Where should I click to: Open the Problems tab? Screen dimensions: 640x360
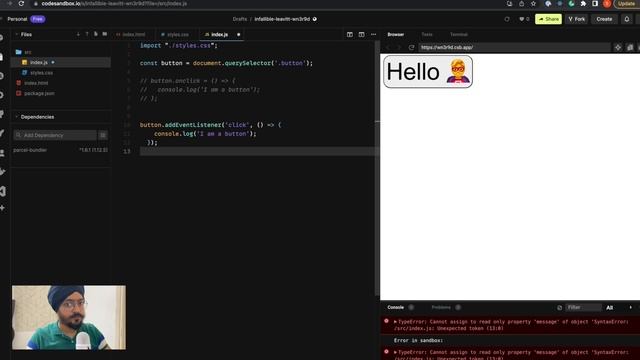click(441, 307)
